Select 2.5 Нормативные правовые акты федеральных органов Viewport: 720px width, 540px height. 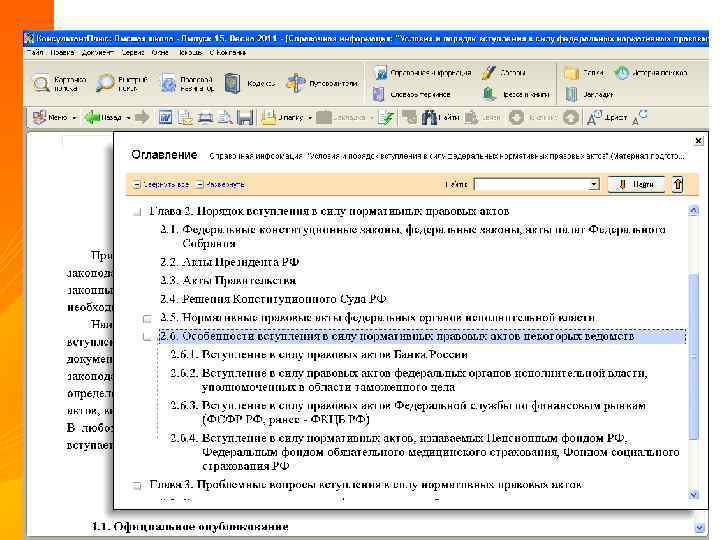[x=377, y=318]
